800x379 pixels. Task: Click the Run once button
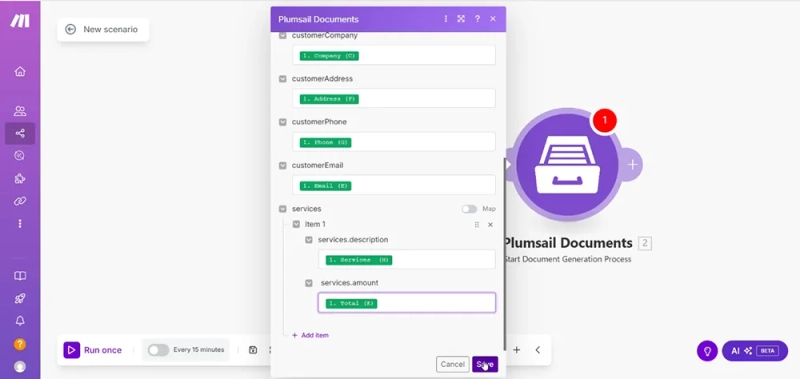[93, 350]
